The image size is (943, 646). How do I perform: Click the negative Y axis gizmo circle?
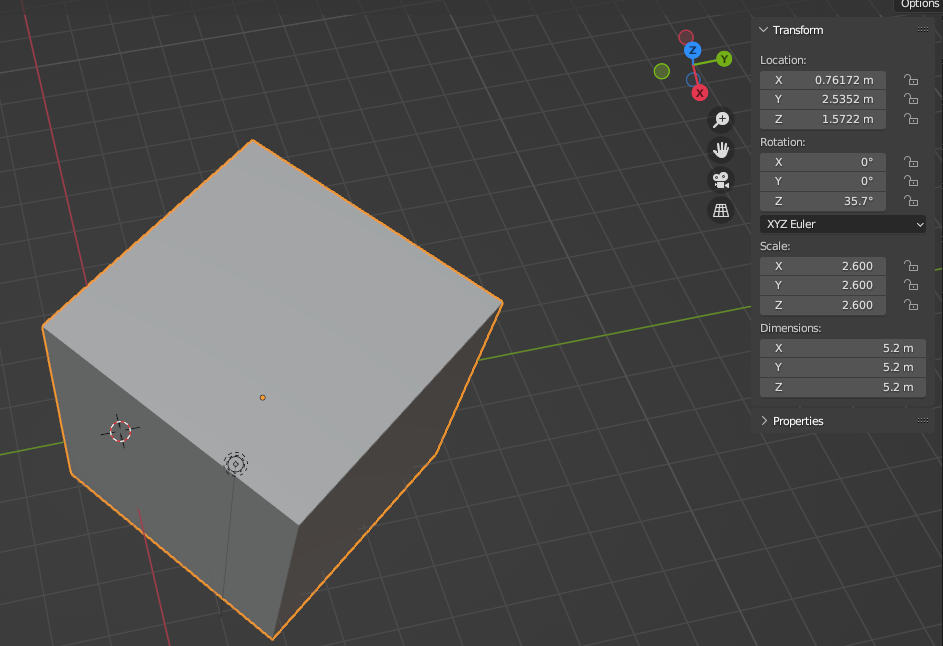(662, 72)
